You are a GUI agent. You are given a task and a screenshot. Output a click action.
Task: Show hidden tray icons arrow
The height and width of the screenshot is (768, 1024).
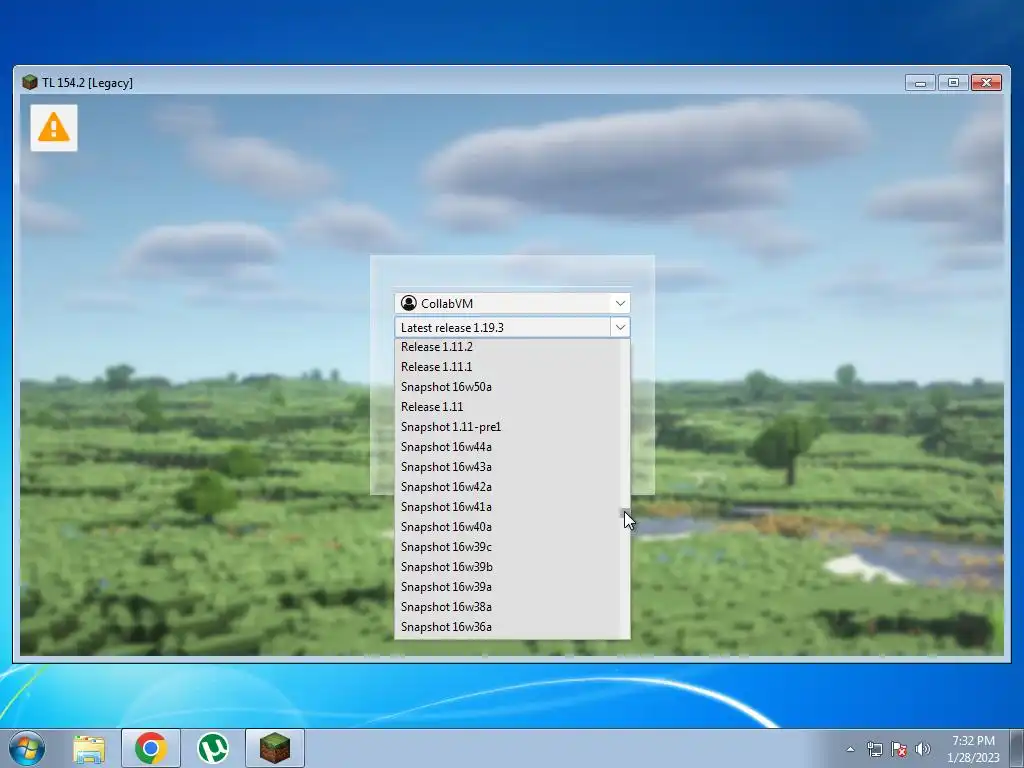click(850, 749)
